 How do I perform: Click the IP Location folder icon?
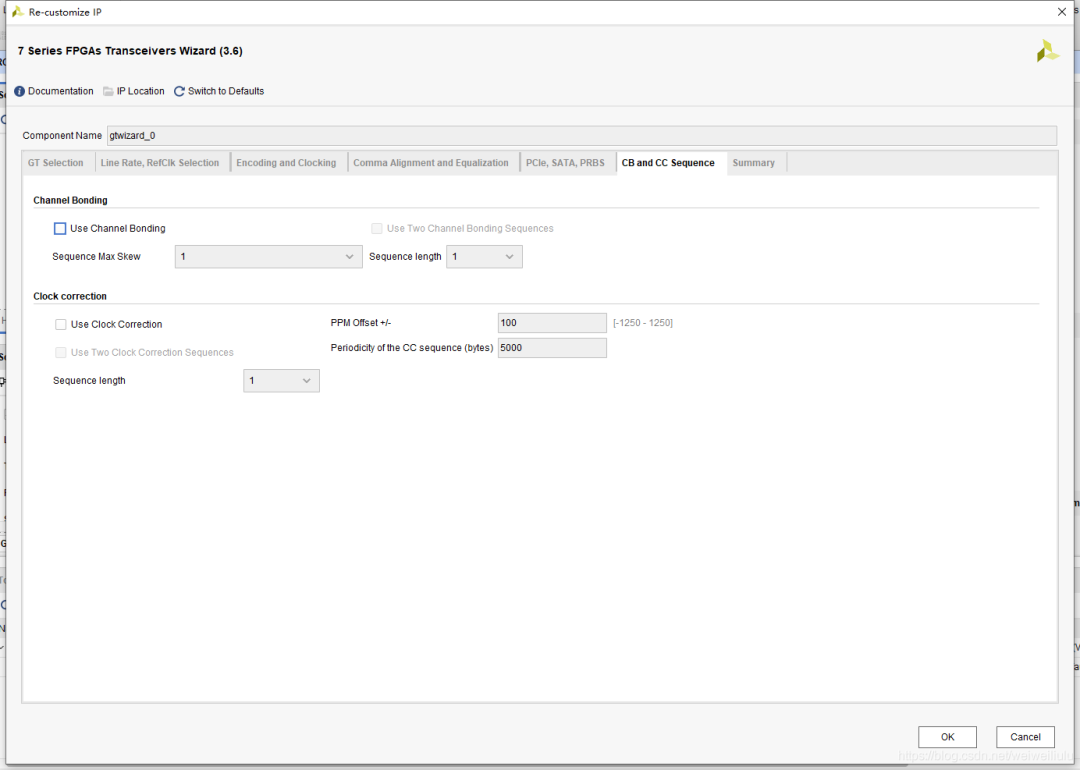click(x=108, y=92)
